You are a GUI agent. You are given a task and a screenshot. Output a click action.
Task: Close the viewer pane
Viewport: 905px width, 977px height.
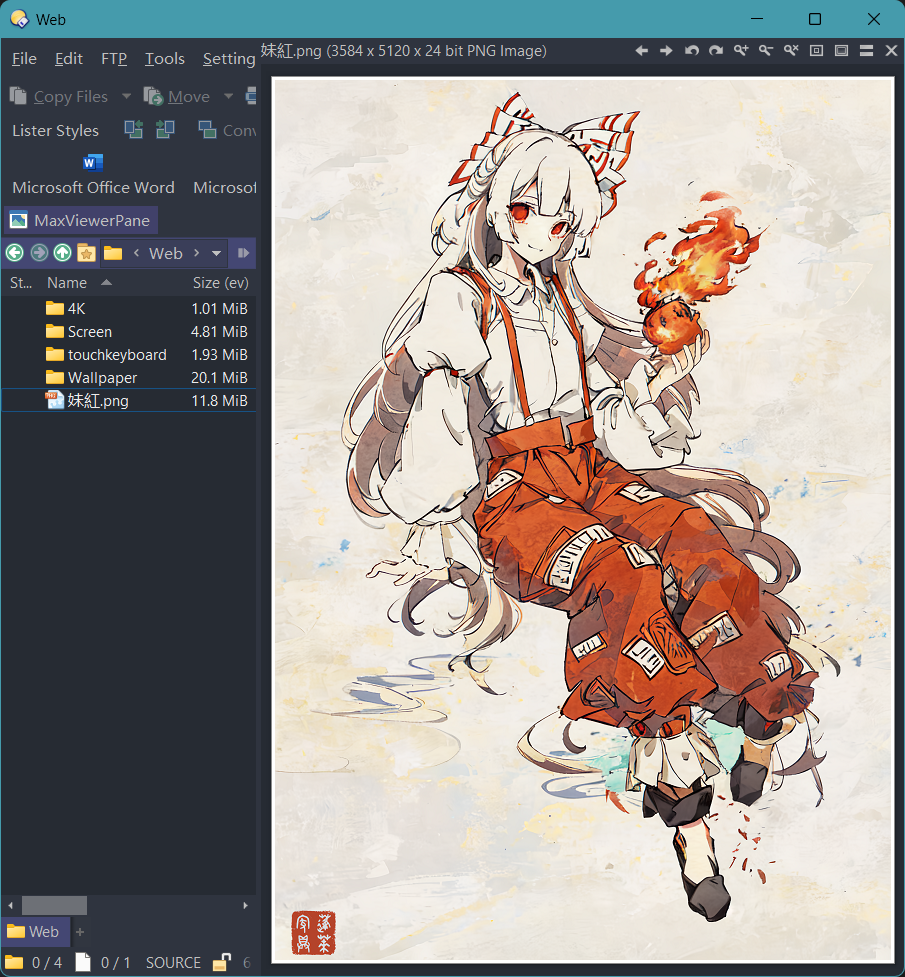click(x=891, y=50)
